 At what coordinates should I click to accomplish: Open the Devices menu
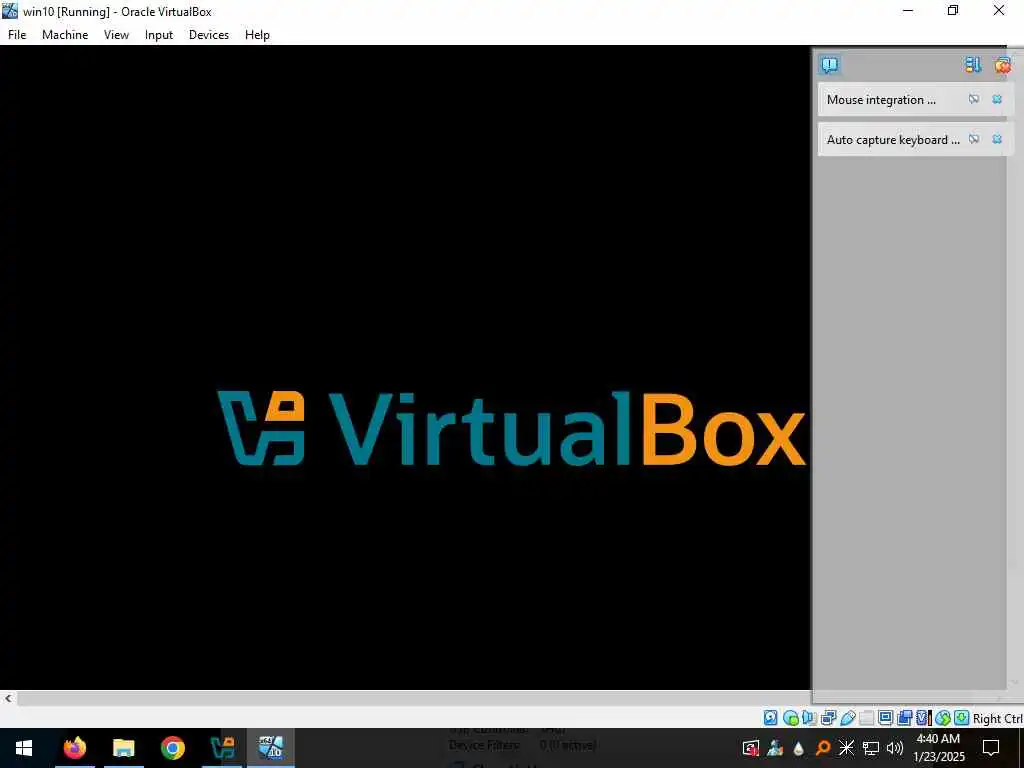tap(209, 35)
